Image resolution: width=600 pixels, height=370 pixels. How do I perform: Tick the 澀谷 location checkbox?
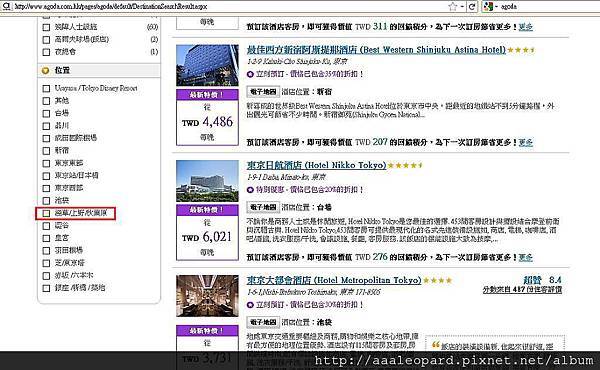pos(46,226)
